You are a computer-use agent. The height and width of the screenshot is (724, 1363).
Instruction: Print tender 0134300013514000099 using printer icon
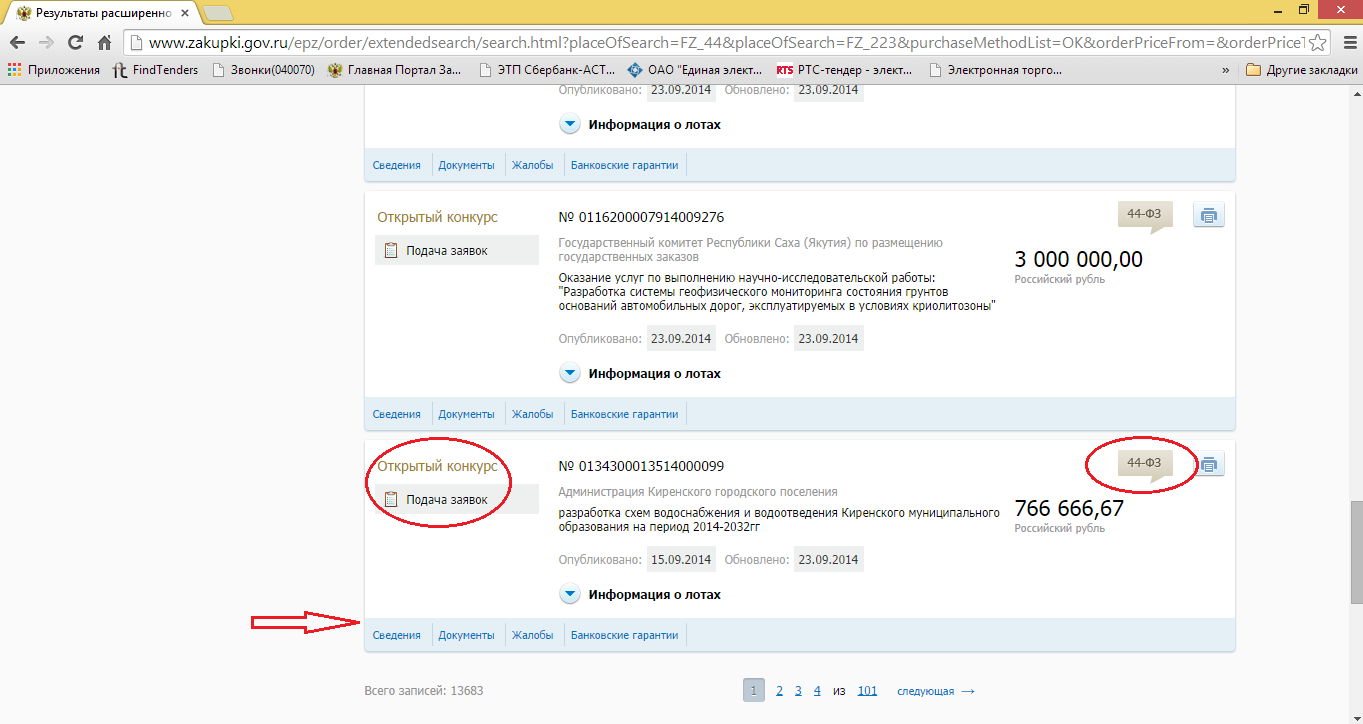tap(1209, 465)
